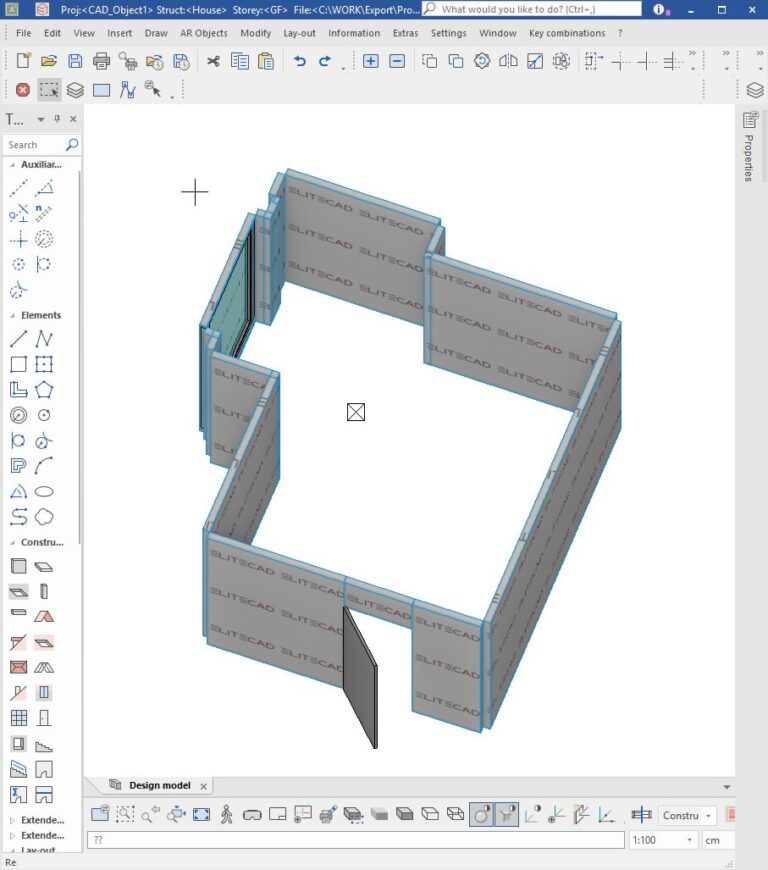Open file with folder icon
This screenshot has width=768, height=870.
click(x=49, y=60)
